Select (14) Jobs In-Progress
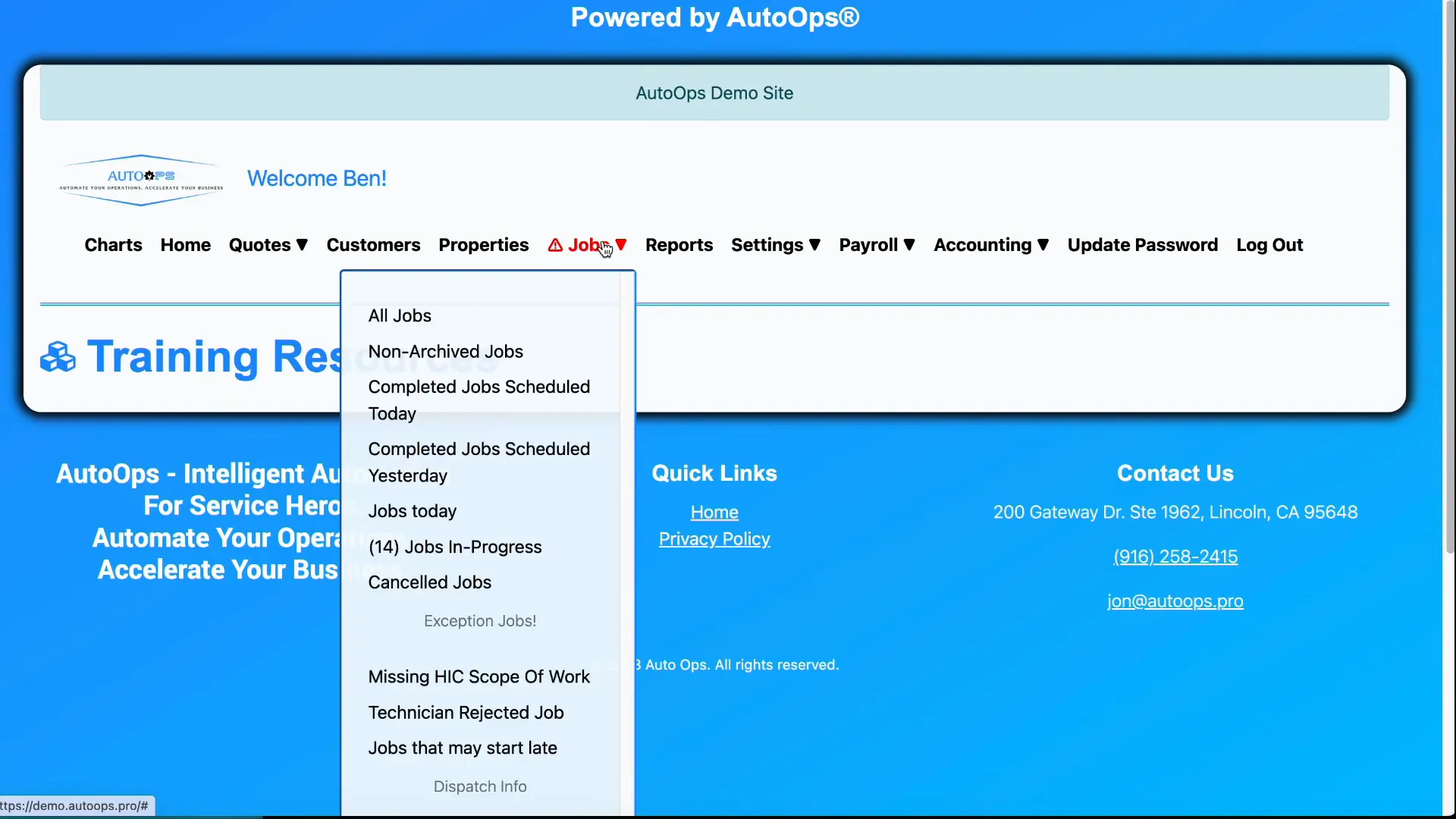This screenshot has width=1456, height=819. click(455, 547)
